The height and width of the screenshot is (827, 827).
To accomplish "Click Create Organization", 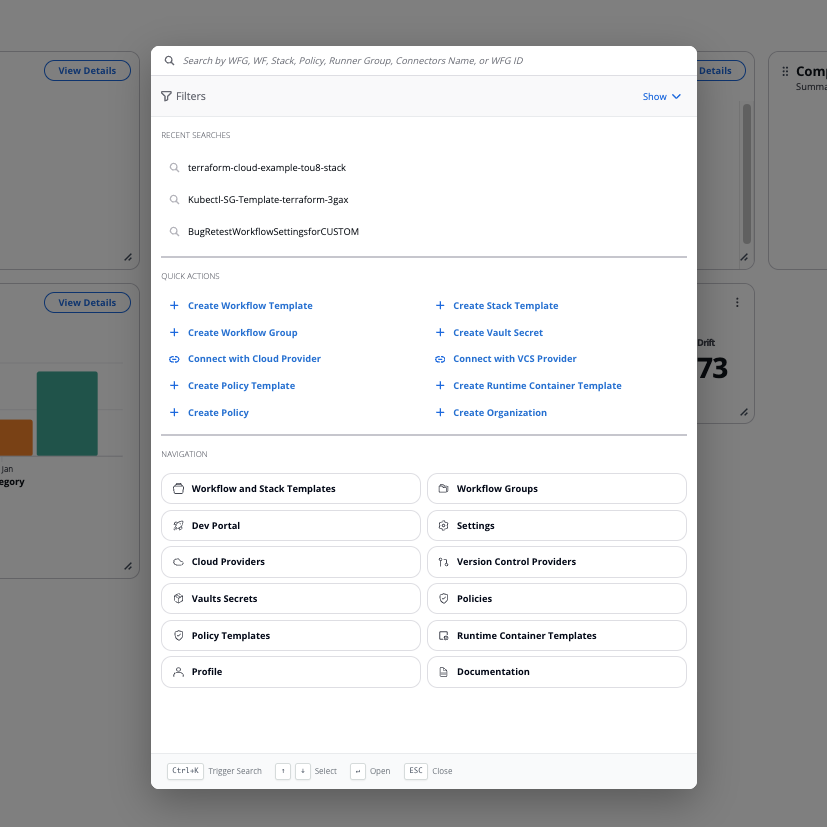I will (x=498, y=412).
